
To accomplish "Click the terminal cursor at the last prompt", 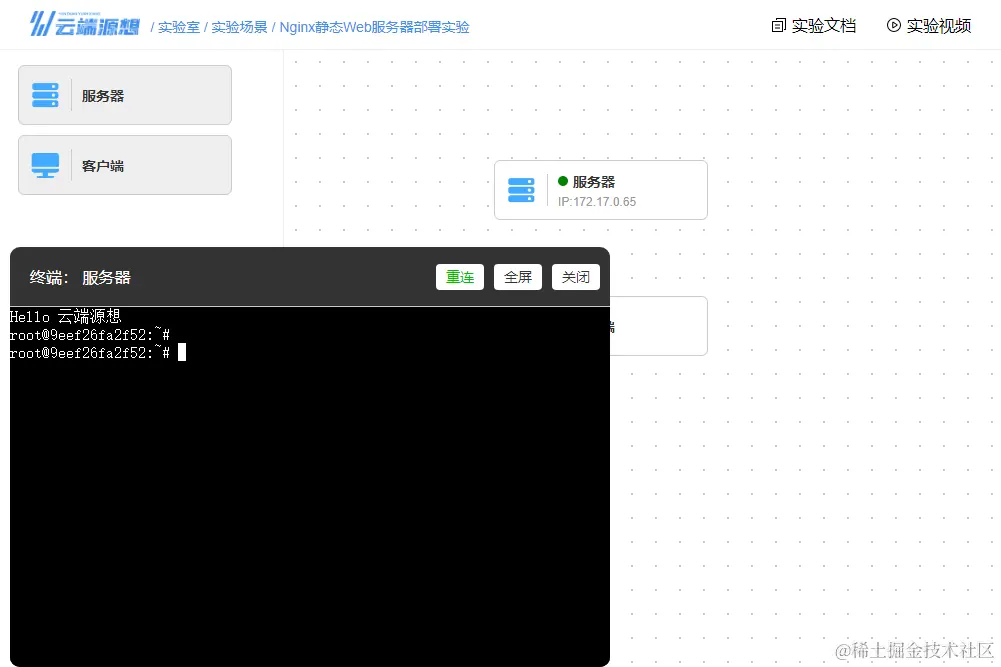I will (x=182, y=352).
